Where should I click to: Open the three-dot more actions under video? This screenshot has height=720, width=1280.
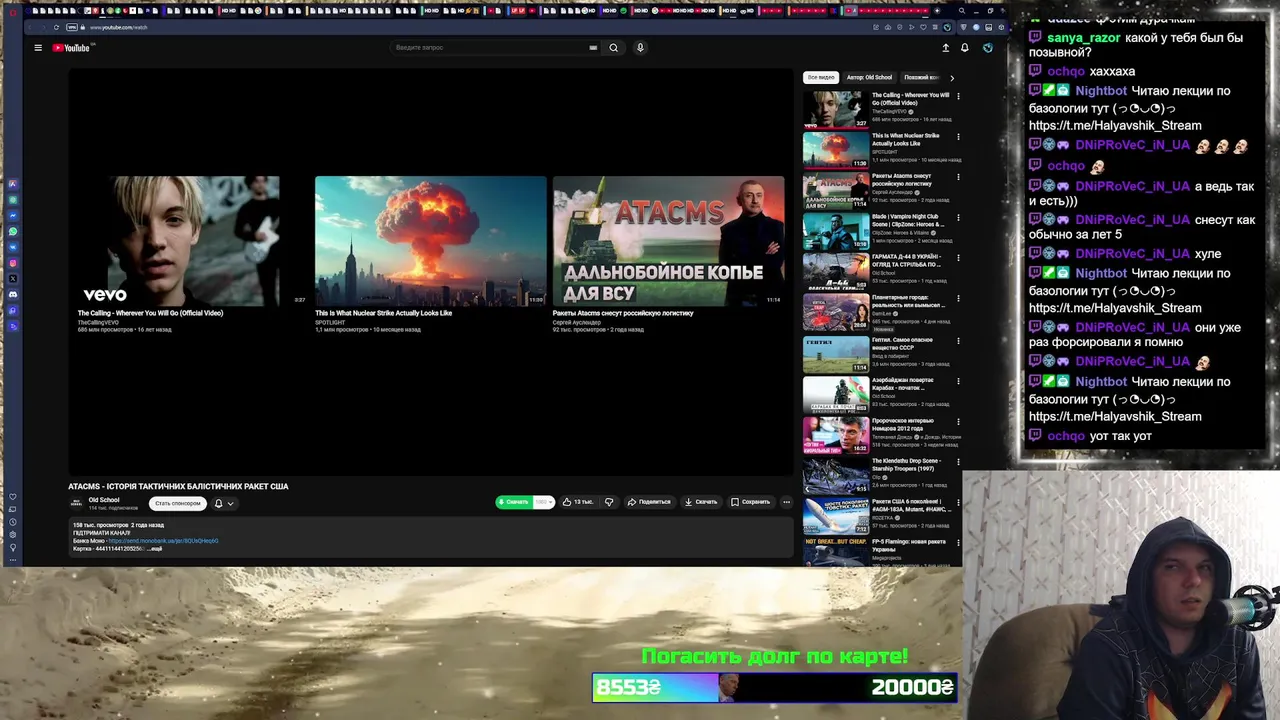[x=786, y=502]
